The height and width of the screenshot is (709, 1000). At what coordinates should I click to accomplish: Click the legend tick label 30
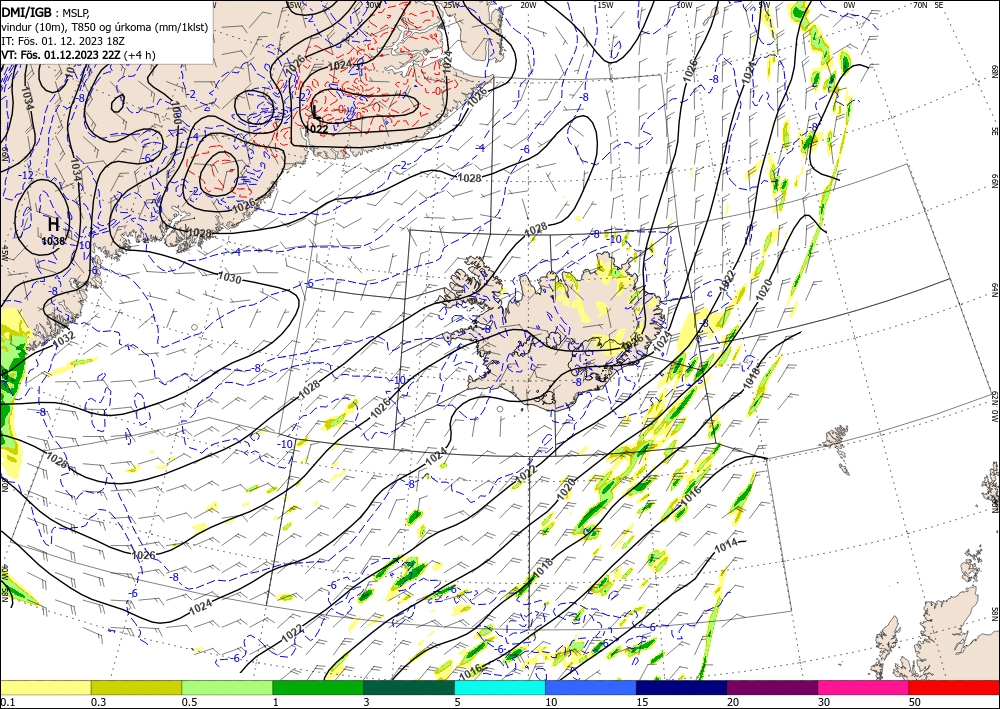[825, 702]
